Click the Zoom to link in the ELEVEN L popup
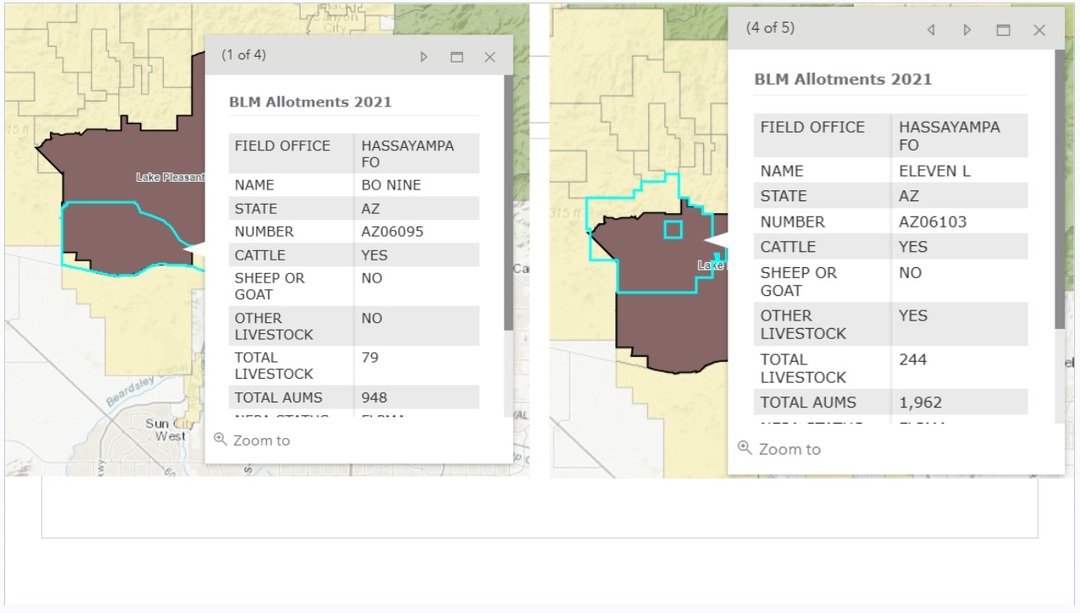1080x613 pixels. point(789,449)
